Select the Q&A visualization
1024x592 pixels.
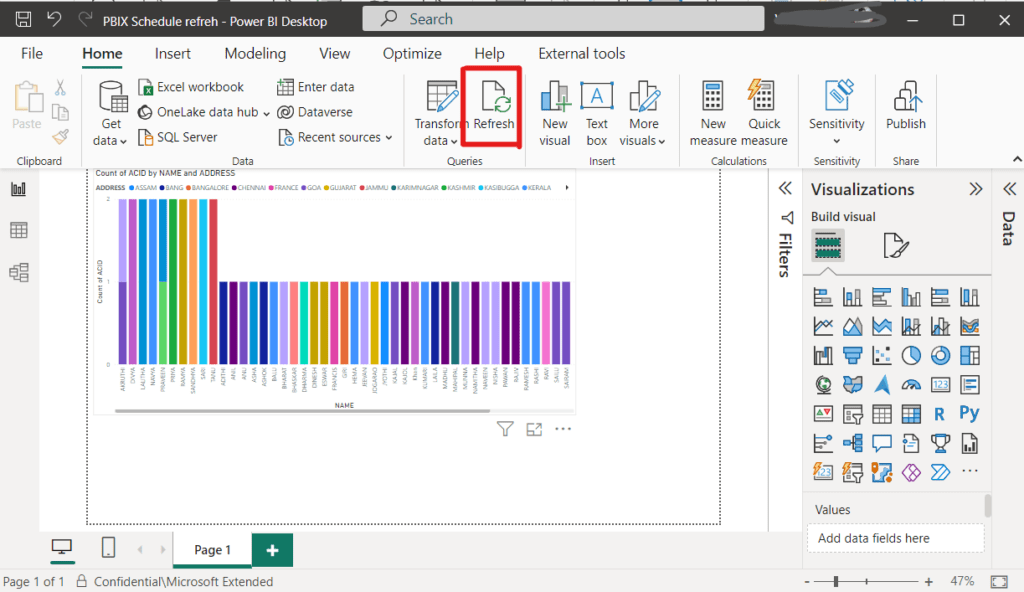[x=882, y=444]
